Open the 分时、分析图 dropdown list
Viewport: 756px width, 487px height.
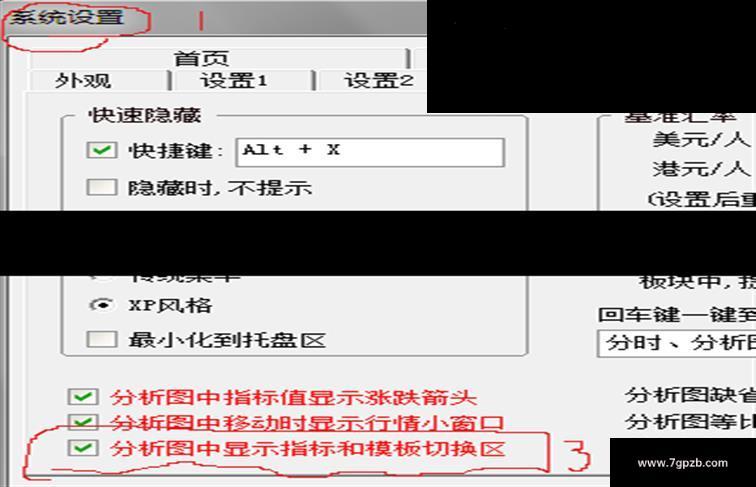(676, 343)
